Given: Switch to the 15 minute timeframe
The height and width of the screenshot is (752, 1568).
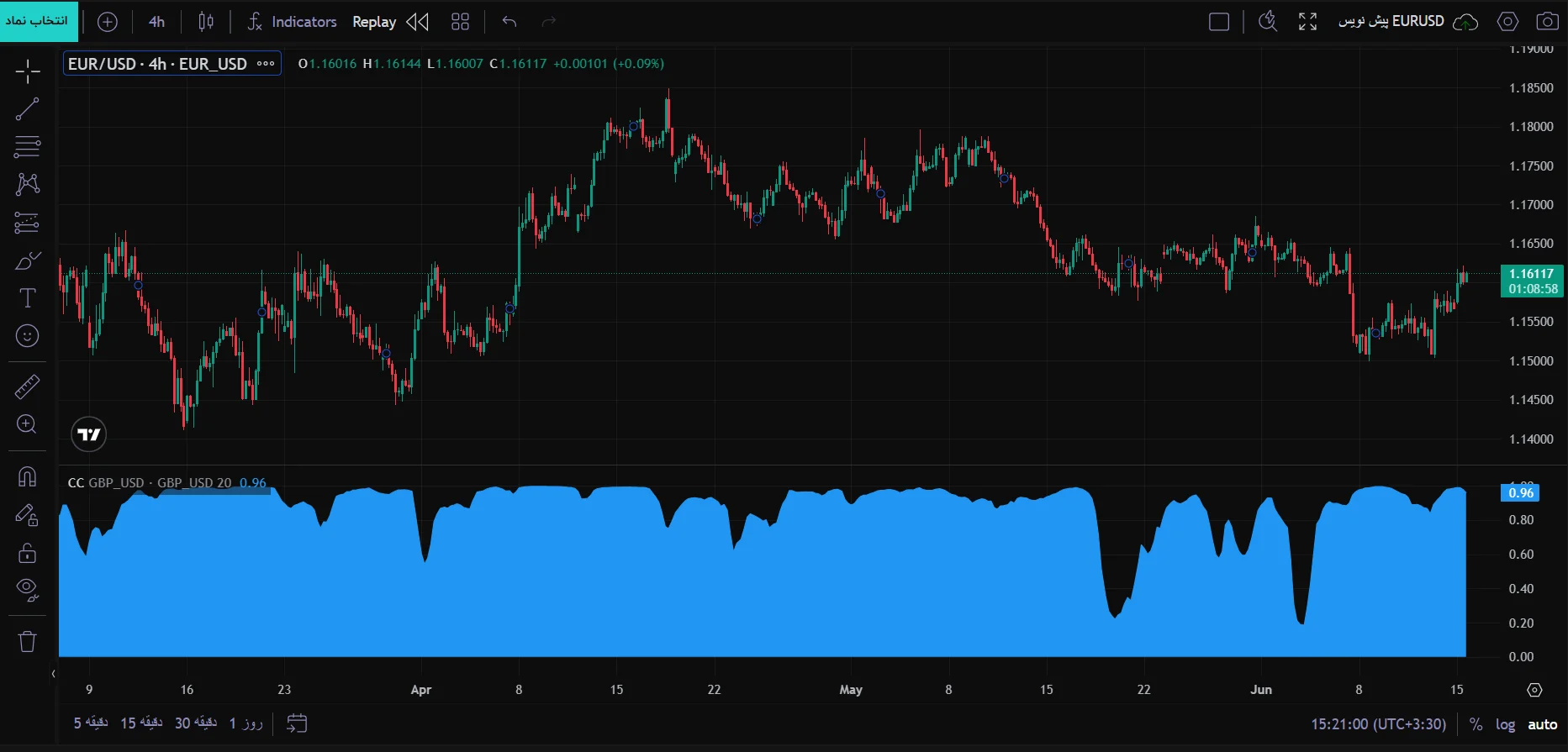Looking at the screenshot, I should pos(141,723).
